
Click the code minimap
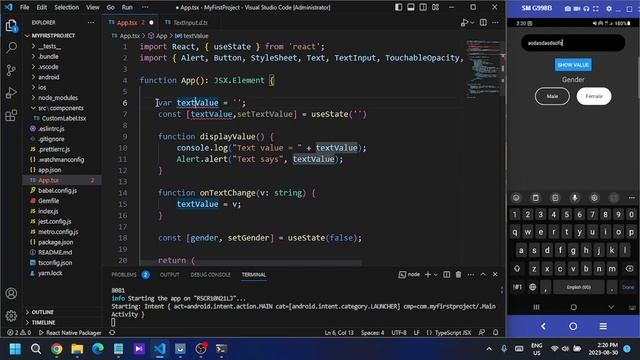pyautogui.click(x=484, y=69)
